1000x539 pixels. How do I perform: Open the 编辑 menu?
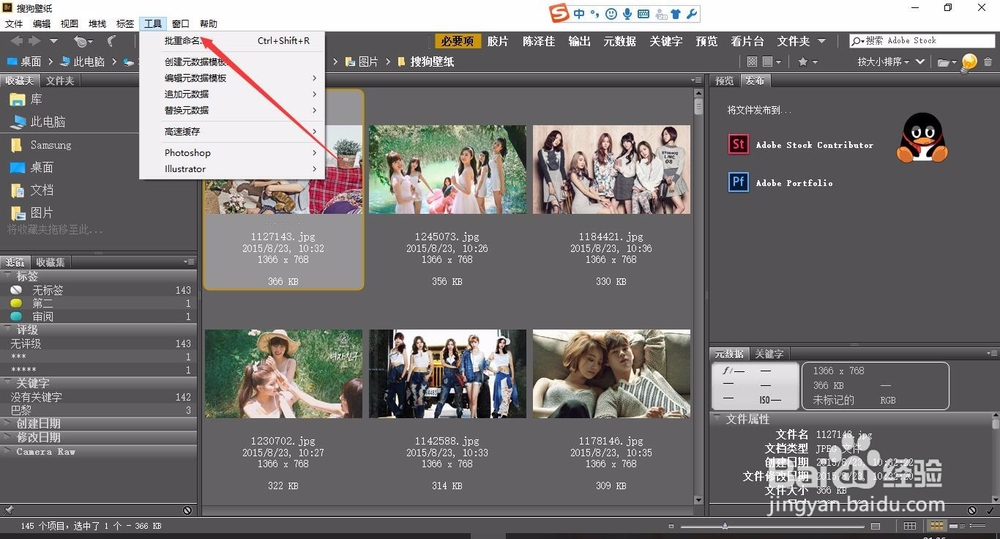pos(41,24)
